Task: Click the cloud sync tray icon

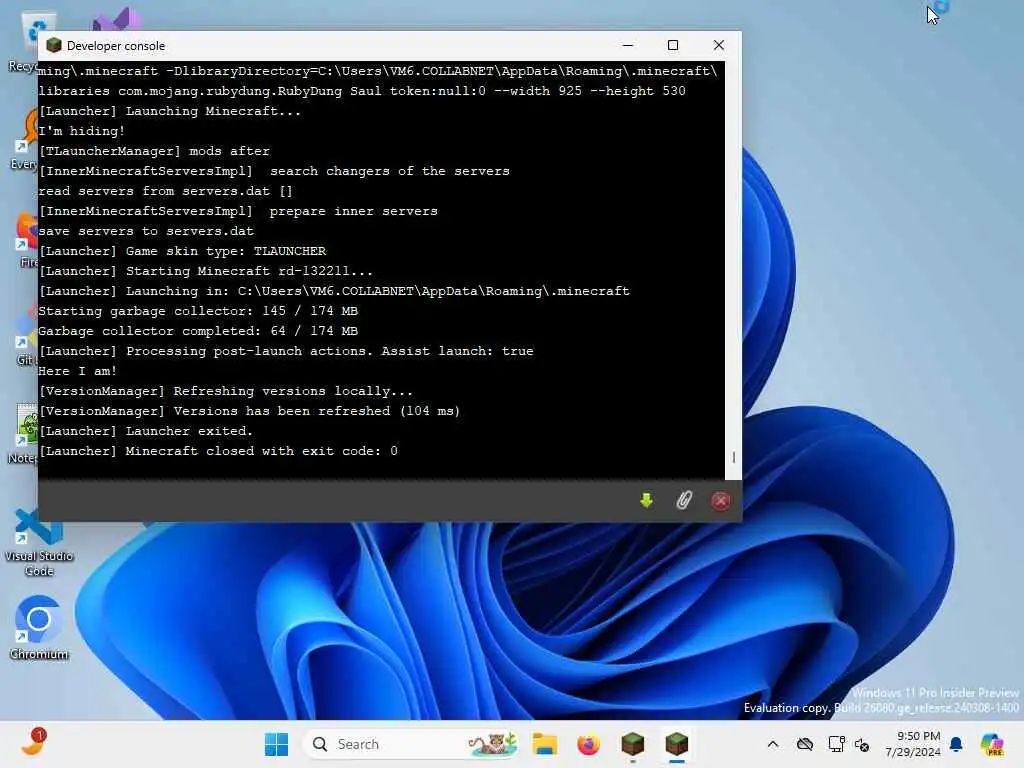Action: [805, 744]
